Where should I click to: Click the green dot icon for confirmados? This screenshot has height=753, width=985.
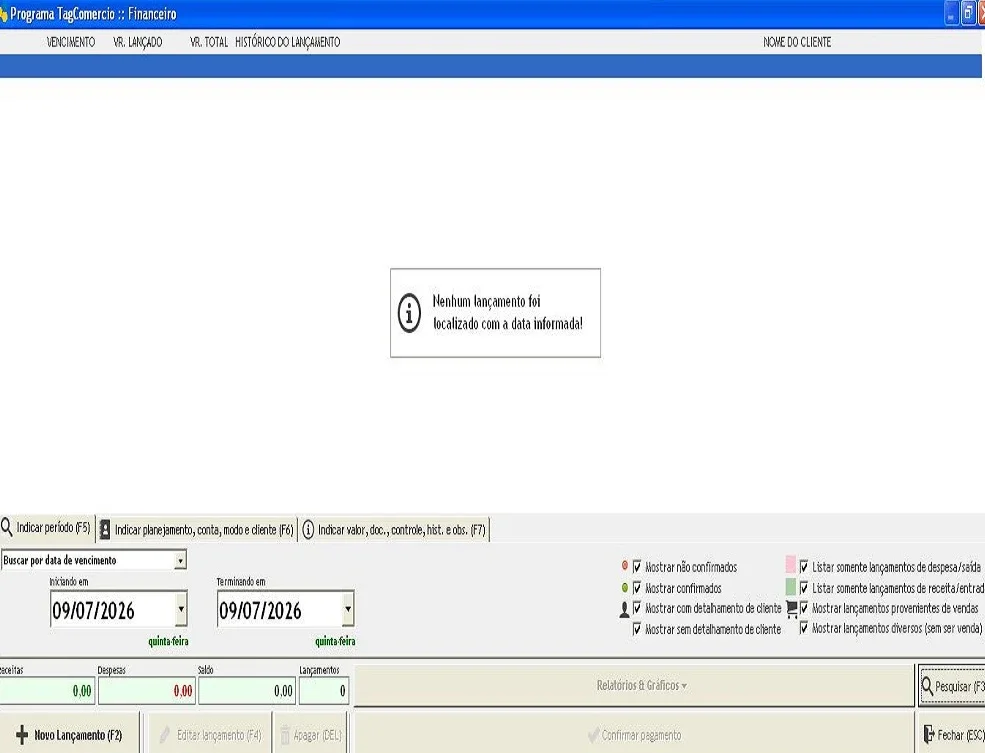click(x=624, y=588)
